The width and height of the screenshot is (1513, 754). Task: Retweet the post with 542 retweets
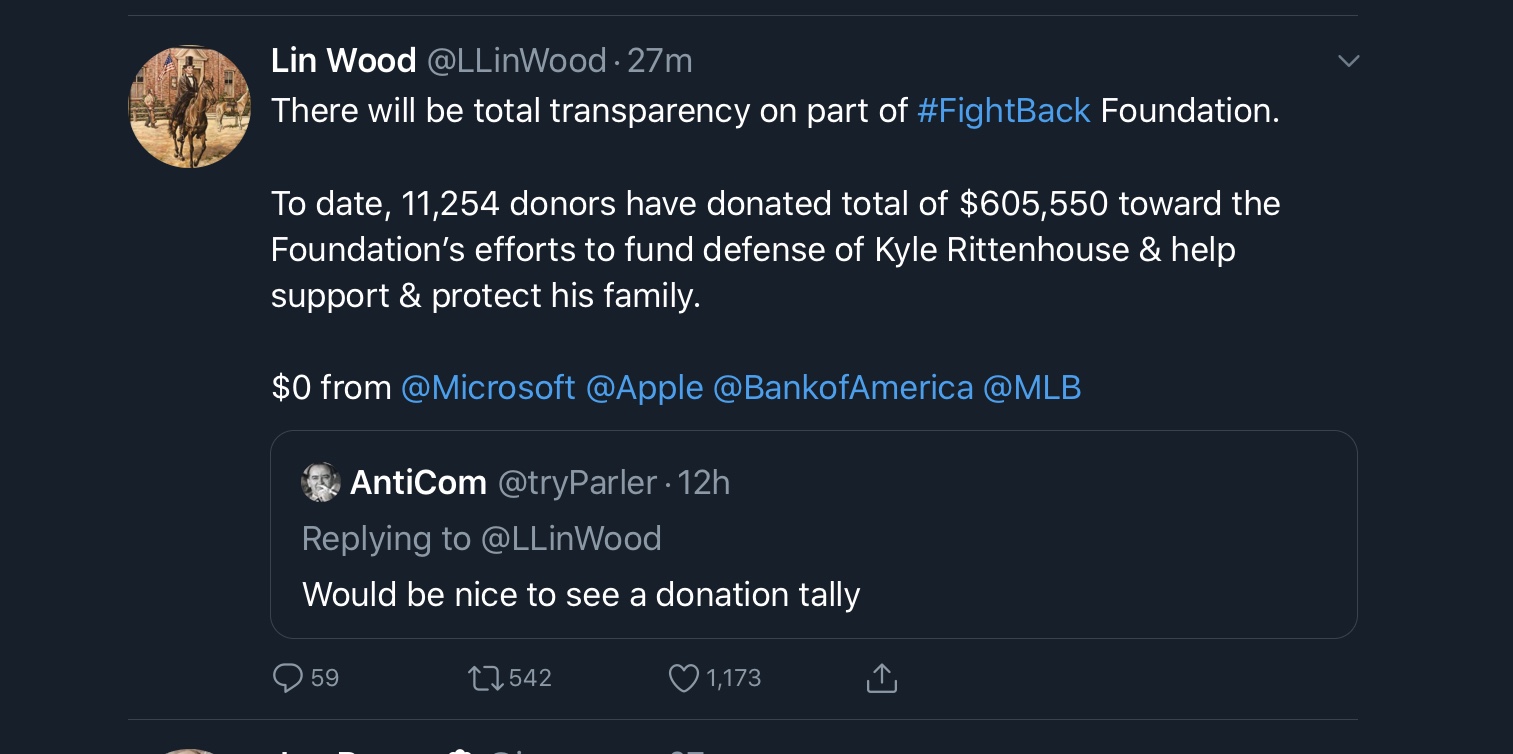(485, 679)
